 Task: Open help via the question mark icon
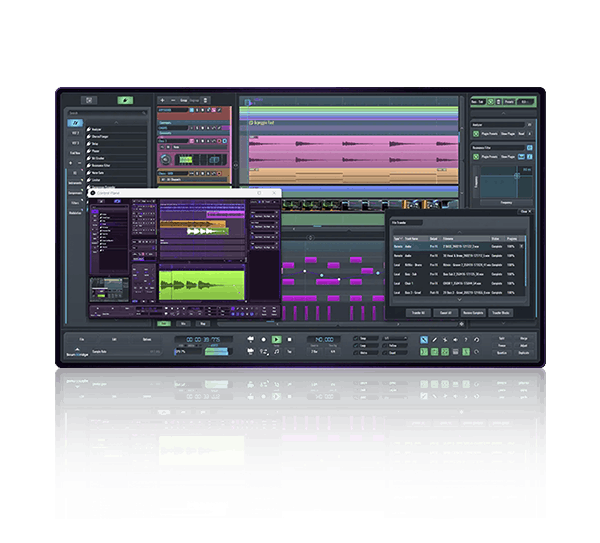coord(466,340)
